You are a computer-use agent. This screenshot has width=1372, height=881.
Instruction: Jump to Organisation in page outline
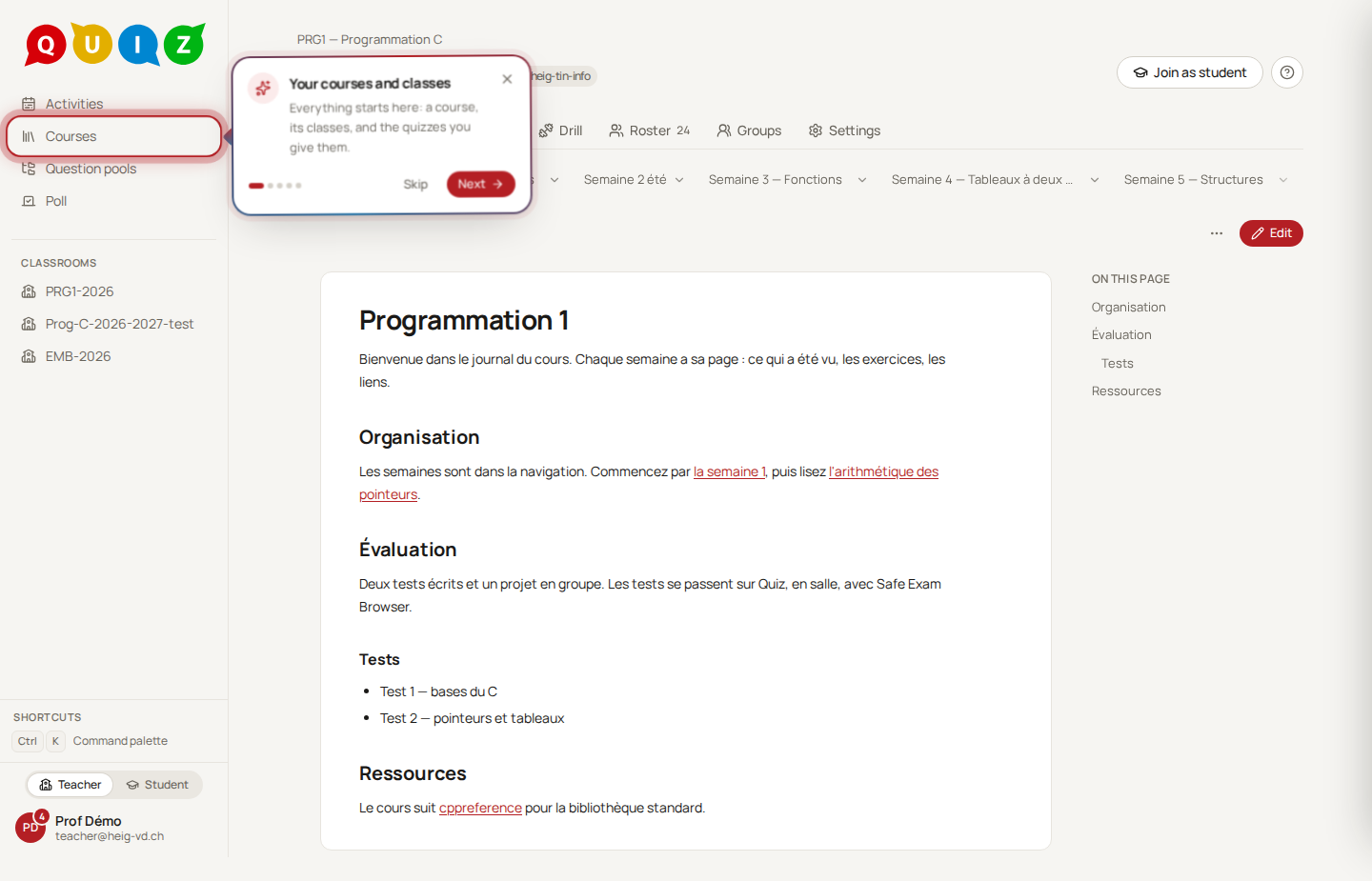[x=1129, y=308]
